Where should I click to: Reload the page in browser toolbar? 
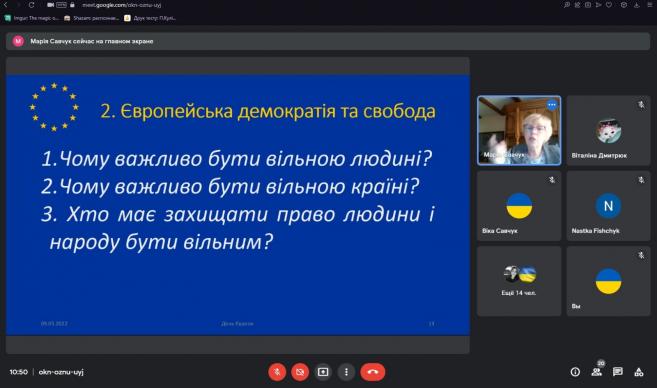click(31, 5)
